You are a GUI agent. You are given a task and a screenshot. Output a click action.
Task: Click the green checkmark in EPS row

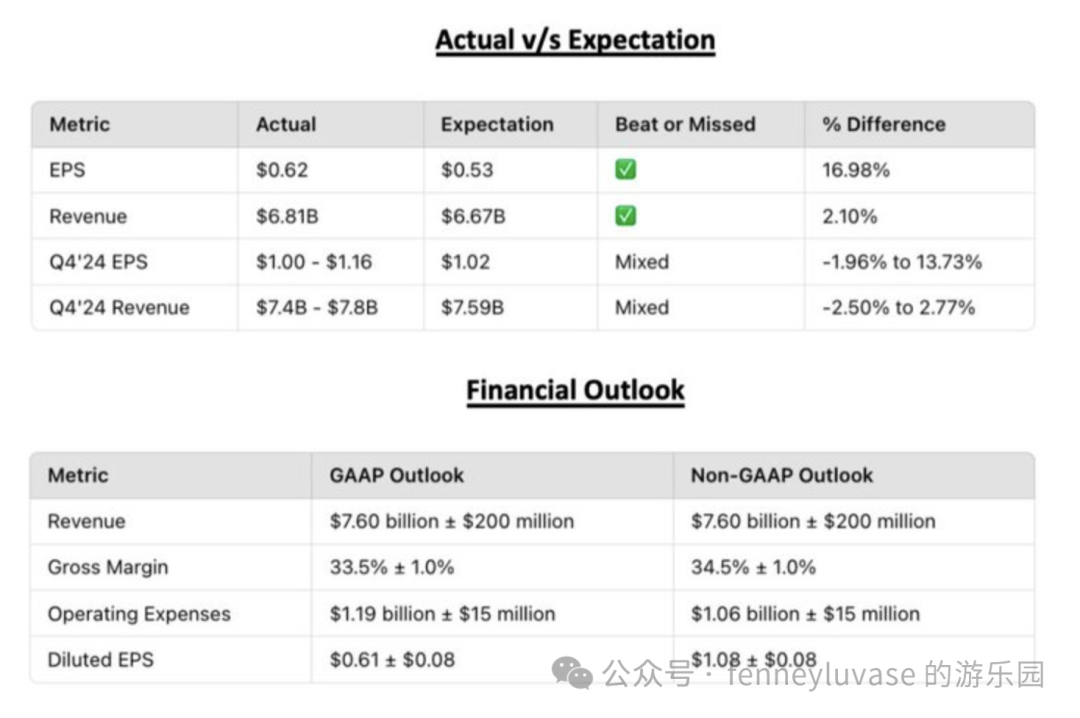point(625,170)
